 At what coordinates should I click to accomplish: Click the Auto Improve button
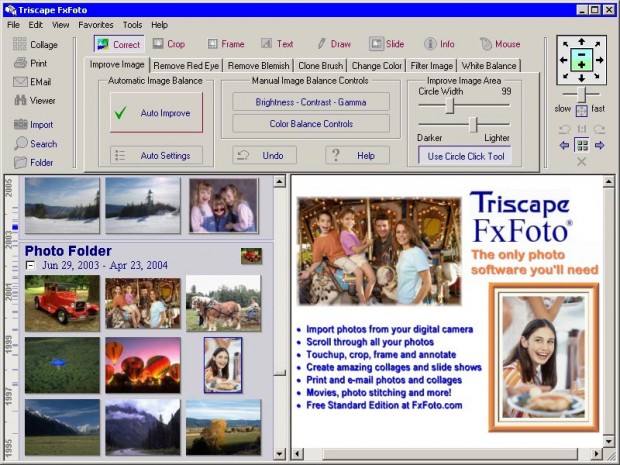(x=156, y=113)
